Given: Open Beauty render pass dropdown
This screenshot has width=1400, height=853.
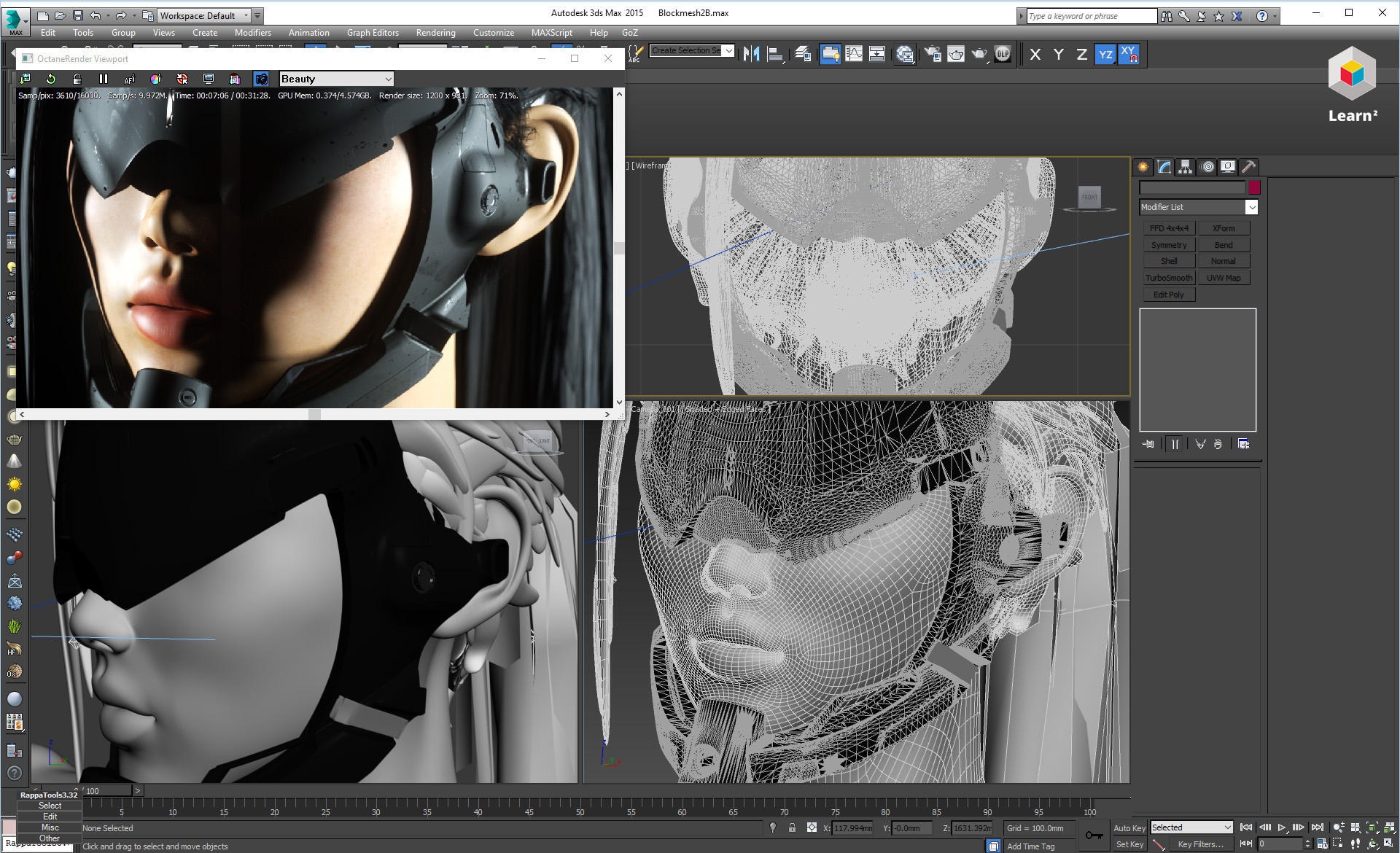Looking at the screenshot, I should [337, 79].
